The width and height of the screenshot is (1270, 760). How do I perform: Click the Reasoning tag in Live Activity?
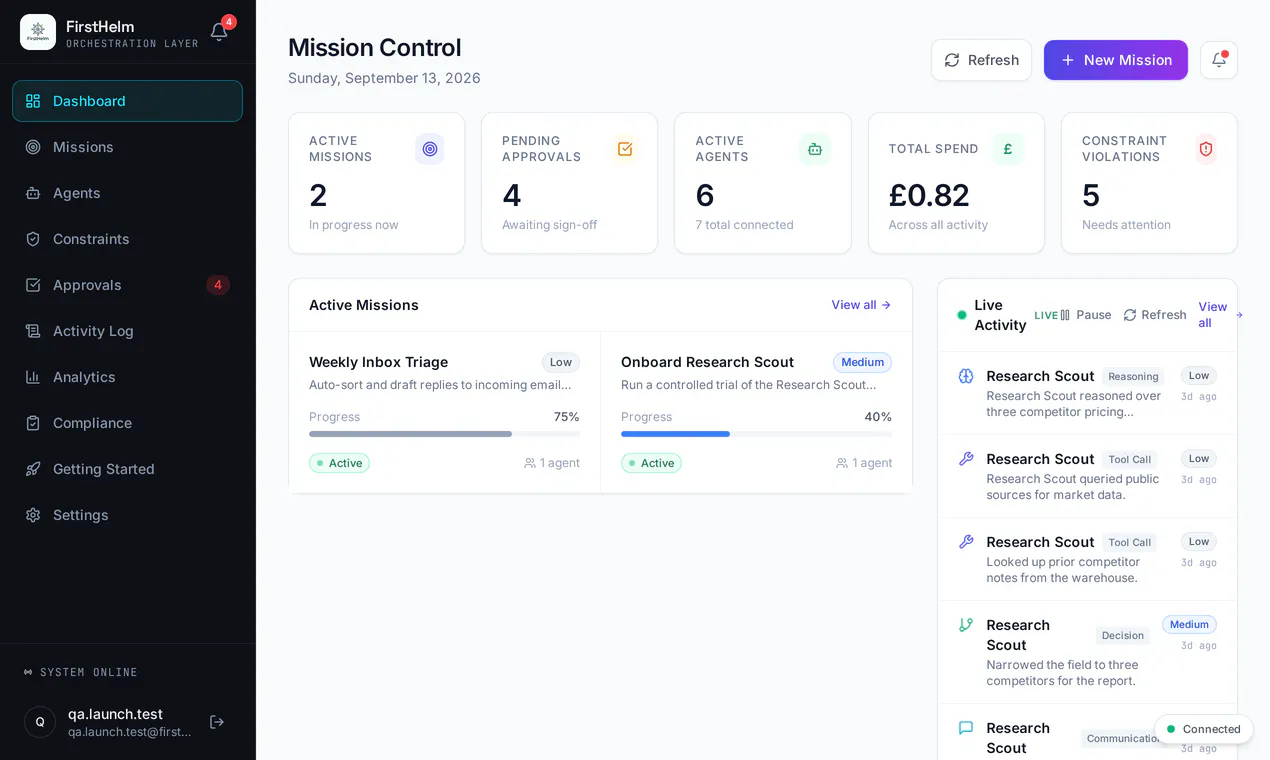(1133, 377)
